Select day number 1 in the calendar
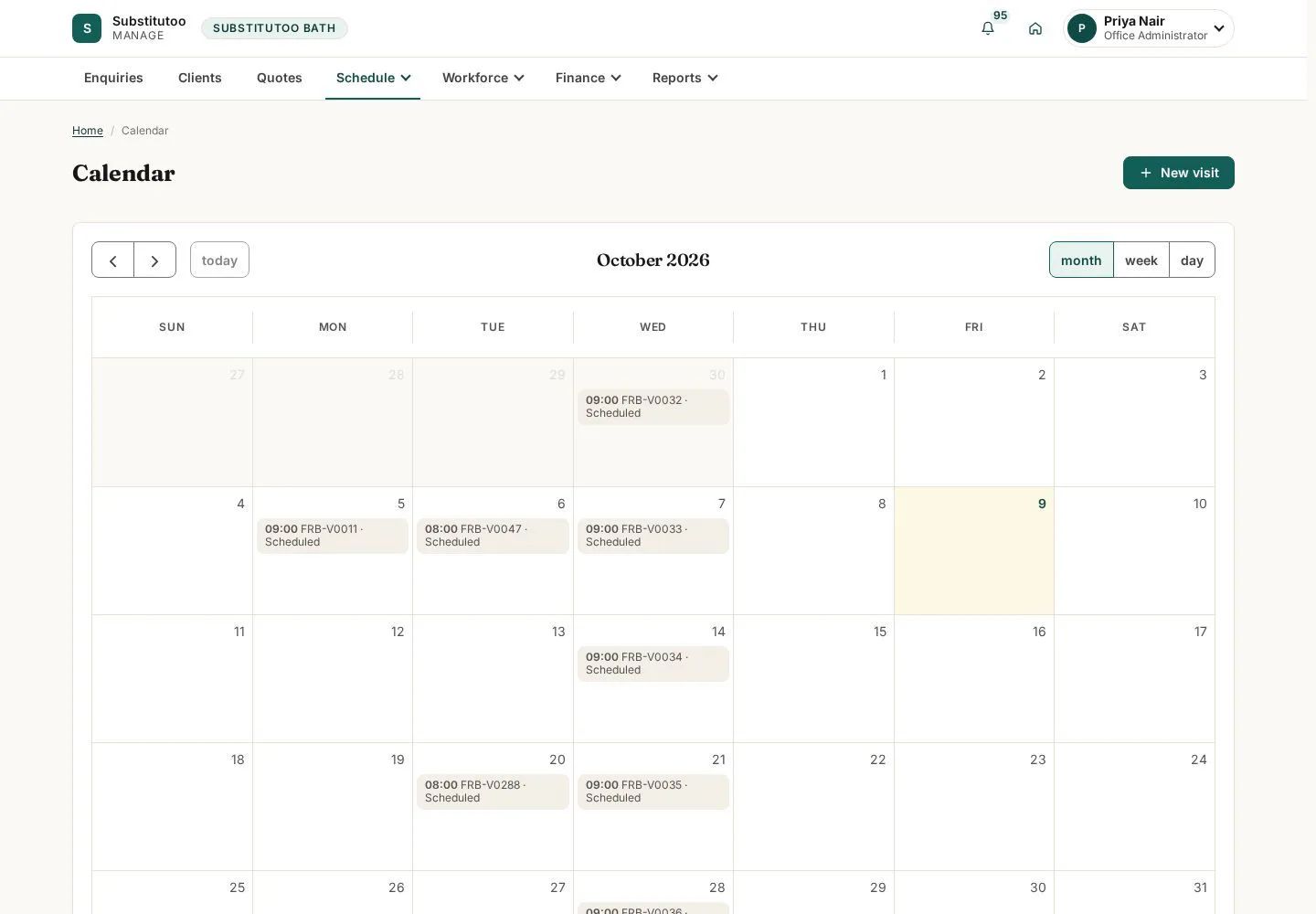This screenshot has width=1316, height=914. [x=884, y=375]
